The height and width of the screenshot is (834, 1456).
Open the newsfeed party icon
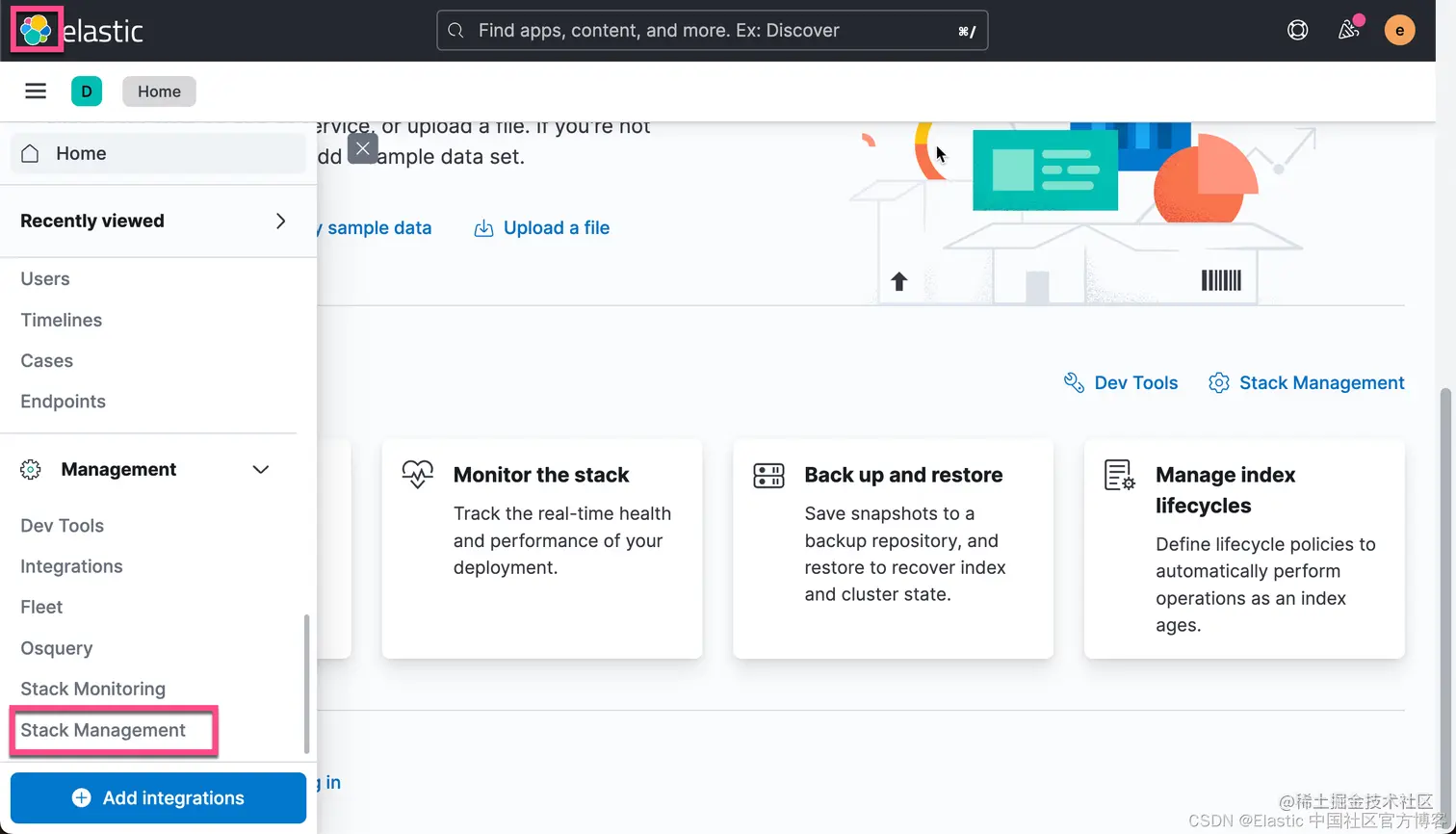(x=1348, y=30)
